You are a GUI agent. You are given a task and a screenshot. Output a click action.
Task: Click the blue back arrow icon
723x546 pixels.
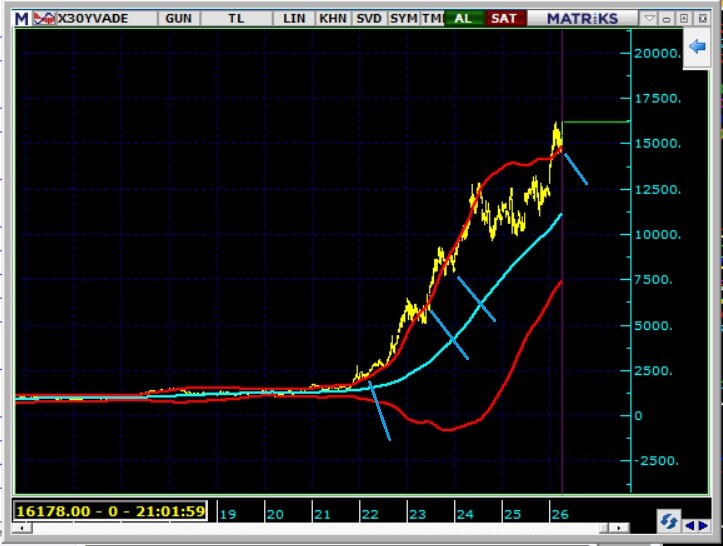(697, 46)
